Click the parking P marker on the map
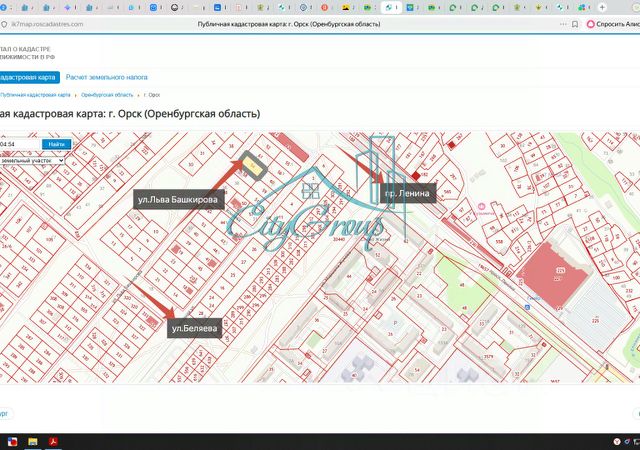Viewport: 640px width, 450px height. tap(395, 323)
